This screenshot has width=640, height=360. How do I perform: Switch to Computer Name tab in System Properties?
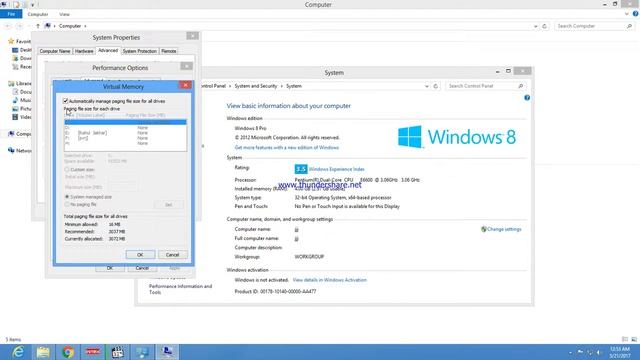point(55,51)
